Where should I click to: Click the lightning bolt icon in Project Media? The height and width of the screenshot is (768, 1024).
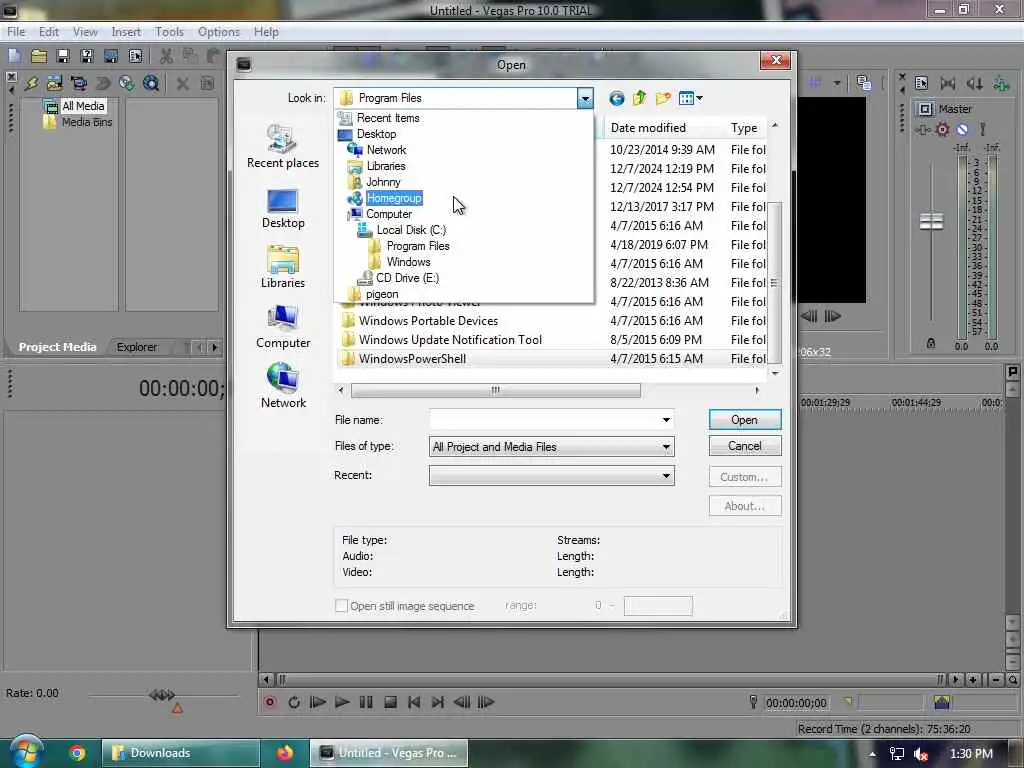click(31, 83)
